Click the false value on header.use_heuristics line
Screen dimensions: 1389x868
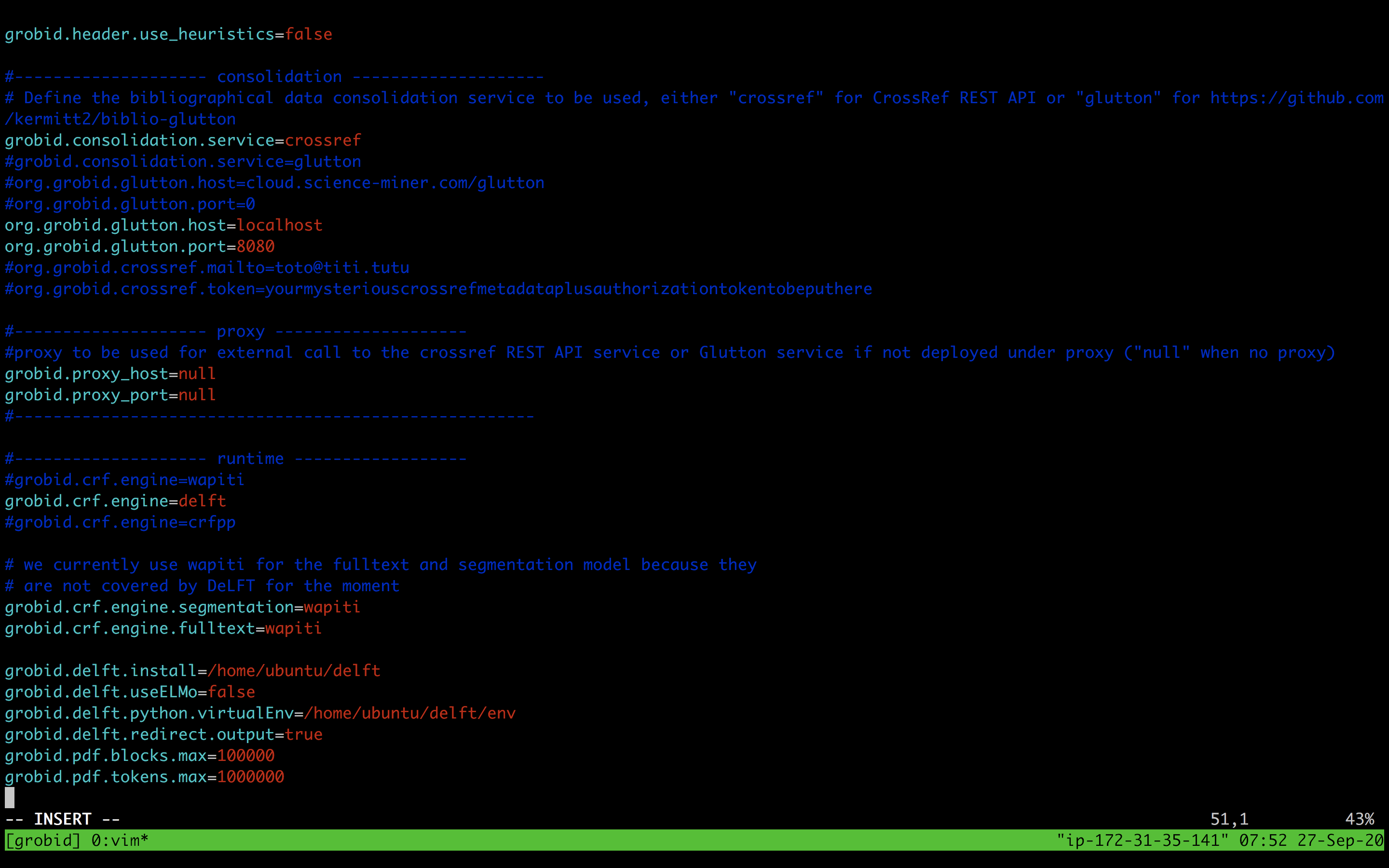tap(309, 34)
